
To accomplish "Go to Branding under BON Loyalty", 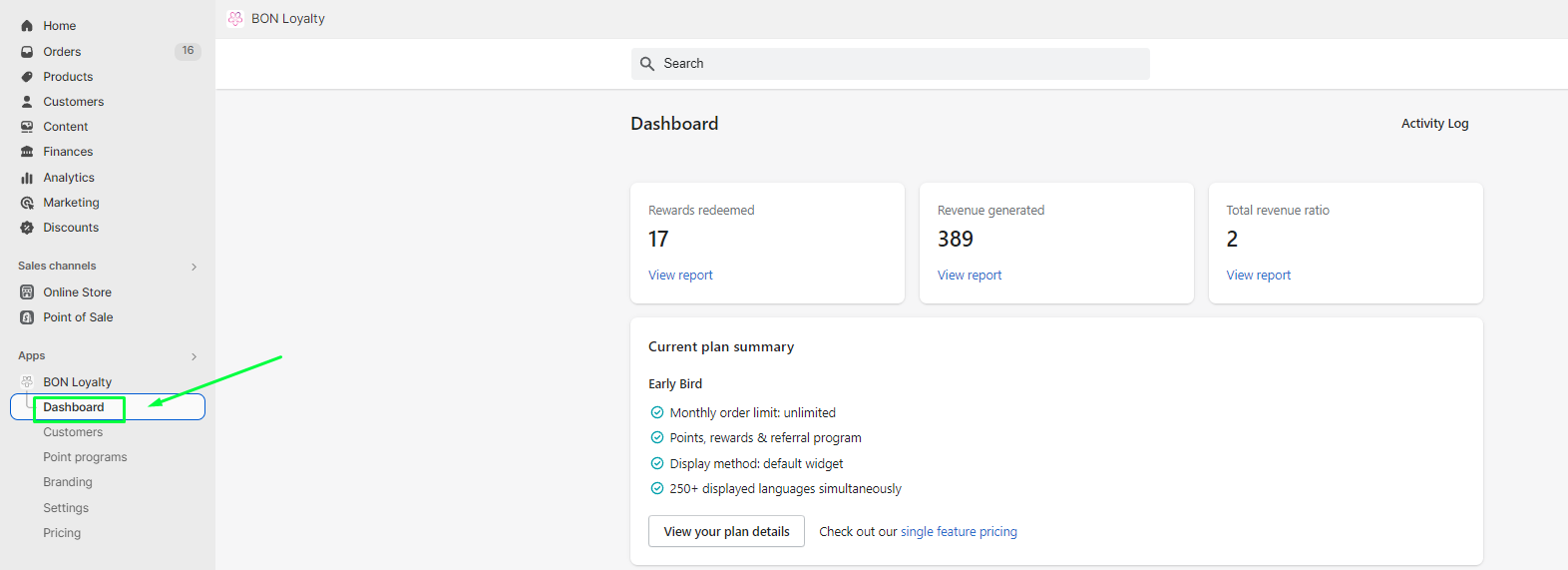I will tap(68, 482).
